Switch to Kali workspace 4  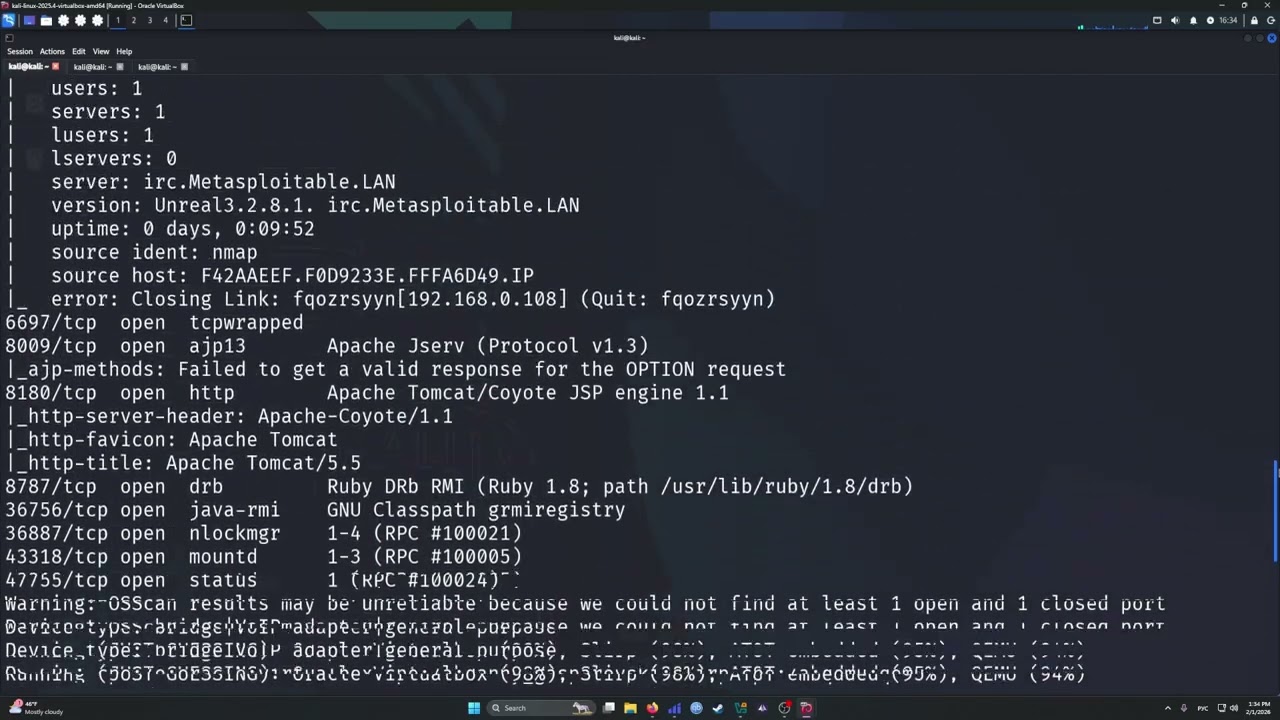point(165,20)
